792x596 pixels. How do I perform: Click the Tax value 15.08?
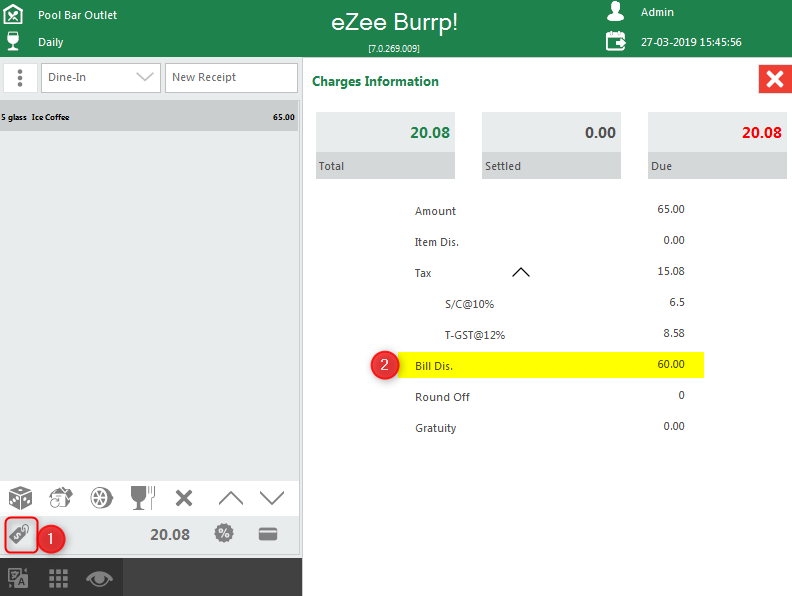[x=671, y=271]
